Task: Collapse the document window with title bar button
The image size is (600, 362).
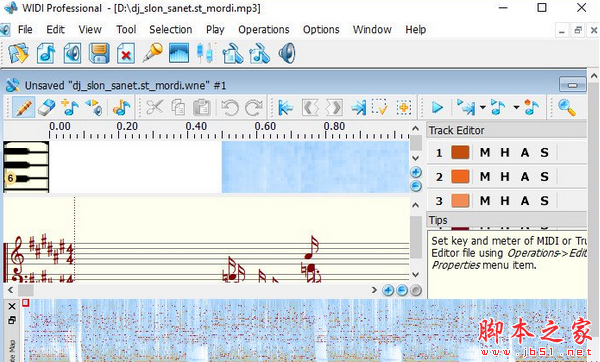Action: (572, 85)
